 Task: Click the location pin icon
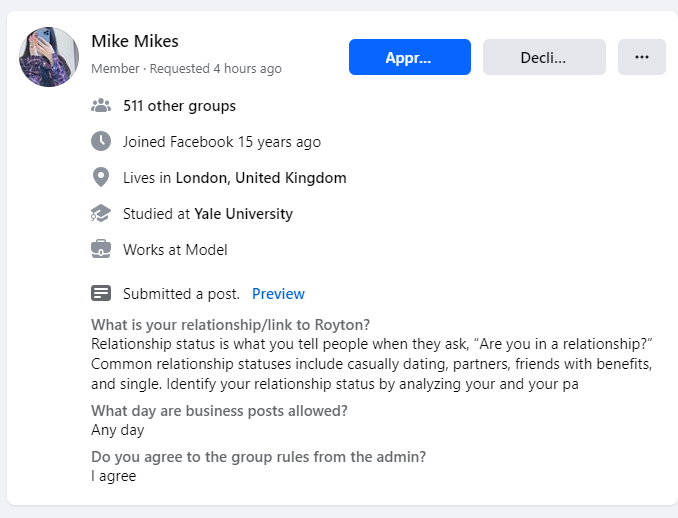101,177
